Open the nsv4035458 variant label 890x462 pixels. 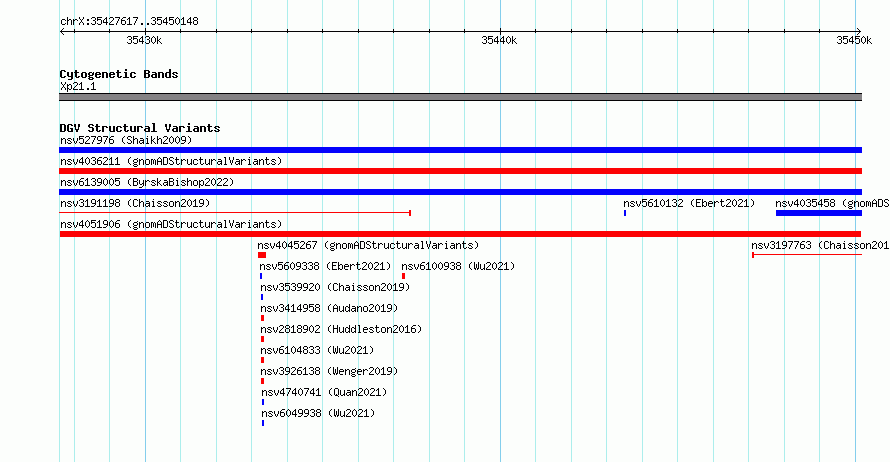click(832, 203)
